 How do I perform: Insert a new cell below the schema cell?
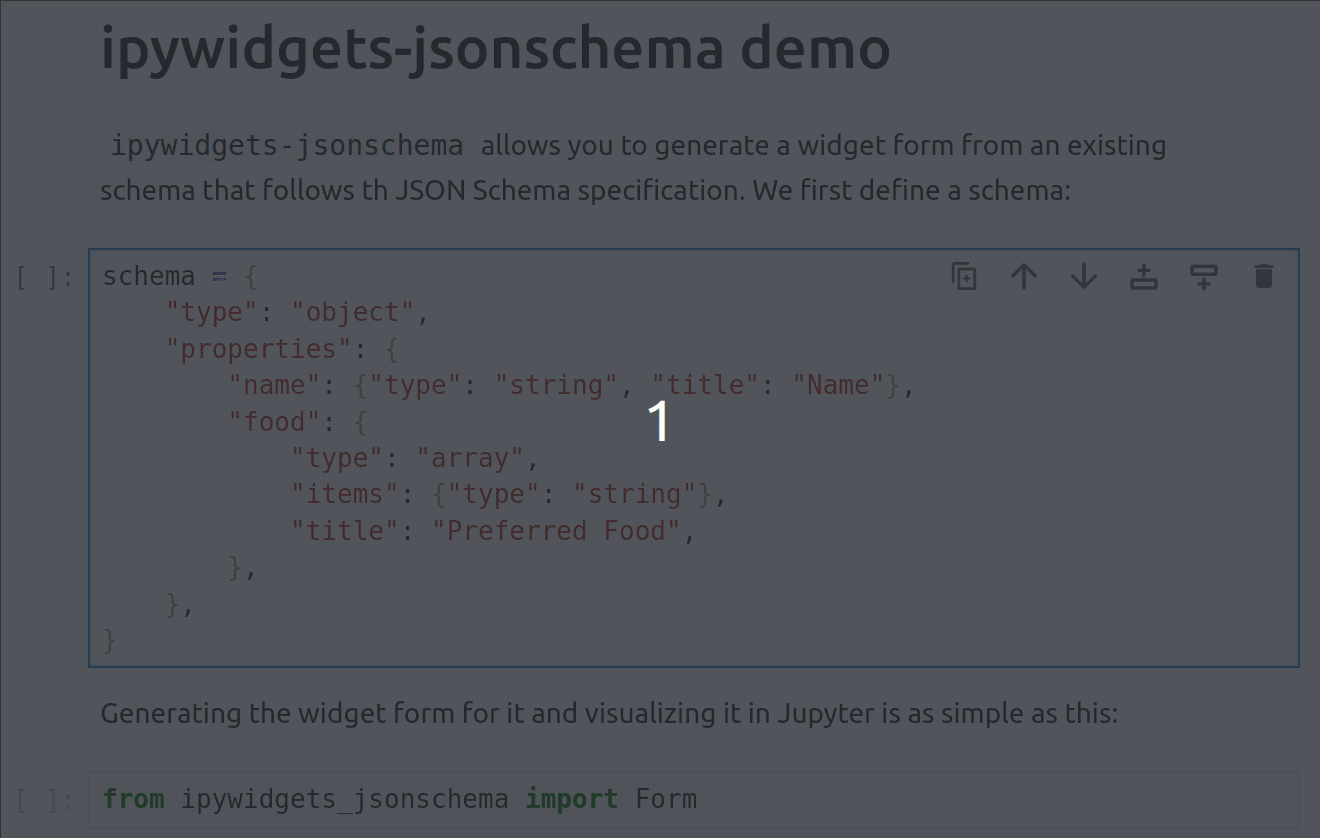pyautogui.click(x=1203, y=276)
